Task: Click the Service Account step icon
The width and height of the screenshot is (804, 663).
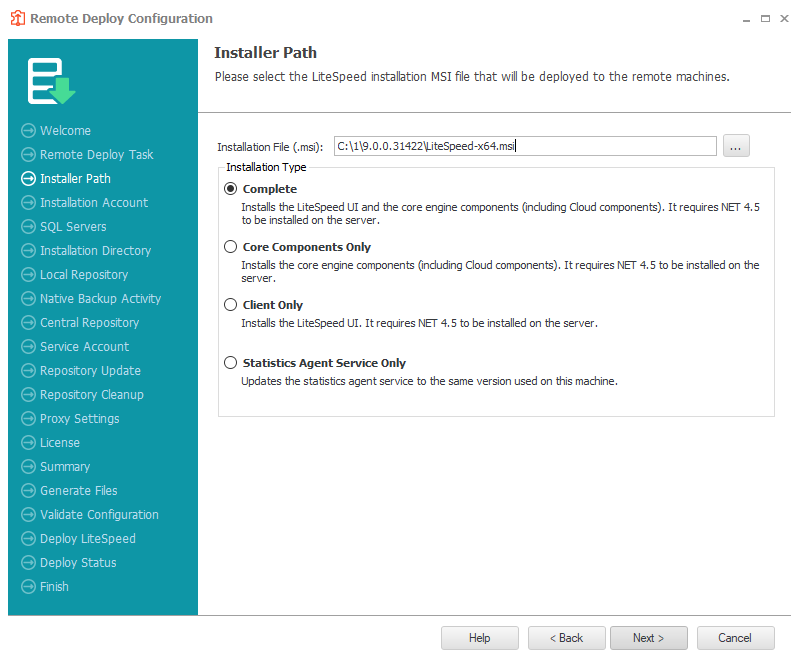Action: 28,347
